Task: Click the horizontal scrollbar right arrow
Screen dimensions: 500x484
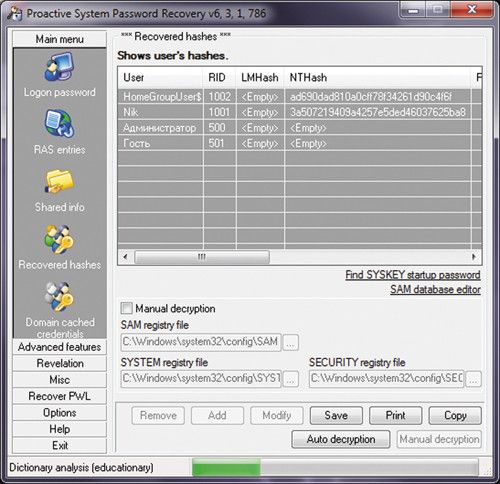Action: point(474,257)
